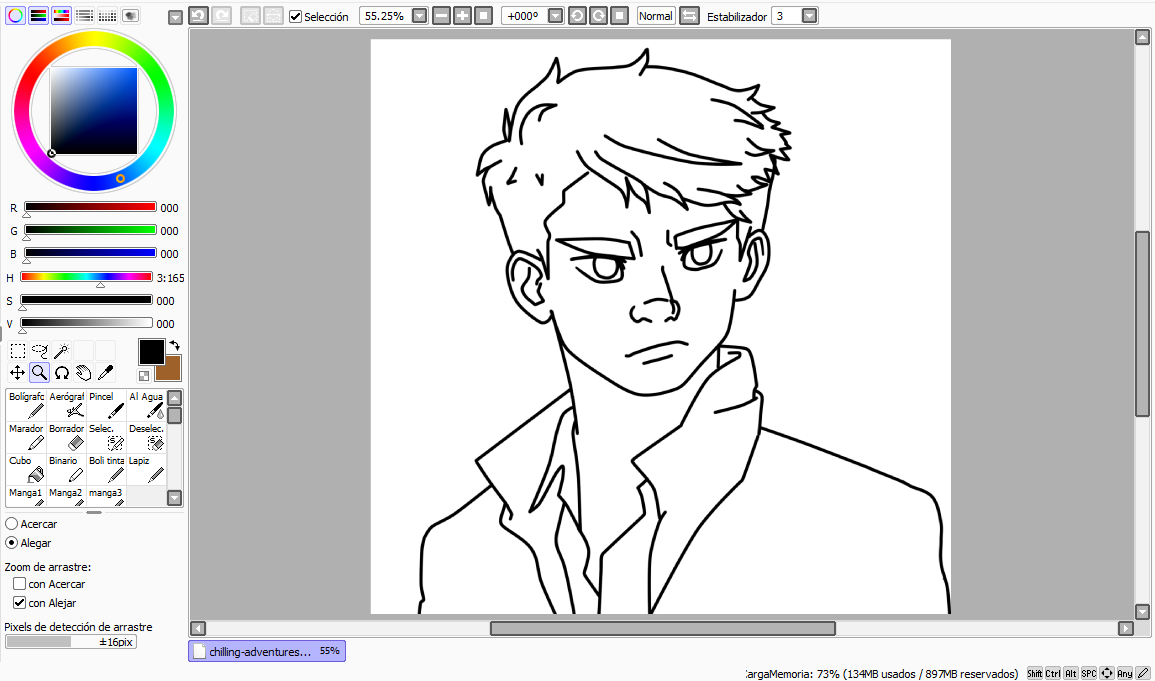Toggle the color wheel panel
This screenshot has width=1155, height=681.
[15, 15]
